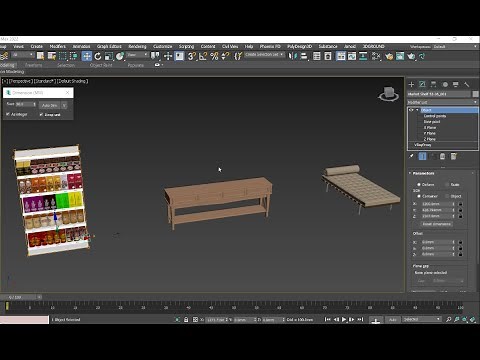Open the Layer Explorer icon

(328, 56)
